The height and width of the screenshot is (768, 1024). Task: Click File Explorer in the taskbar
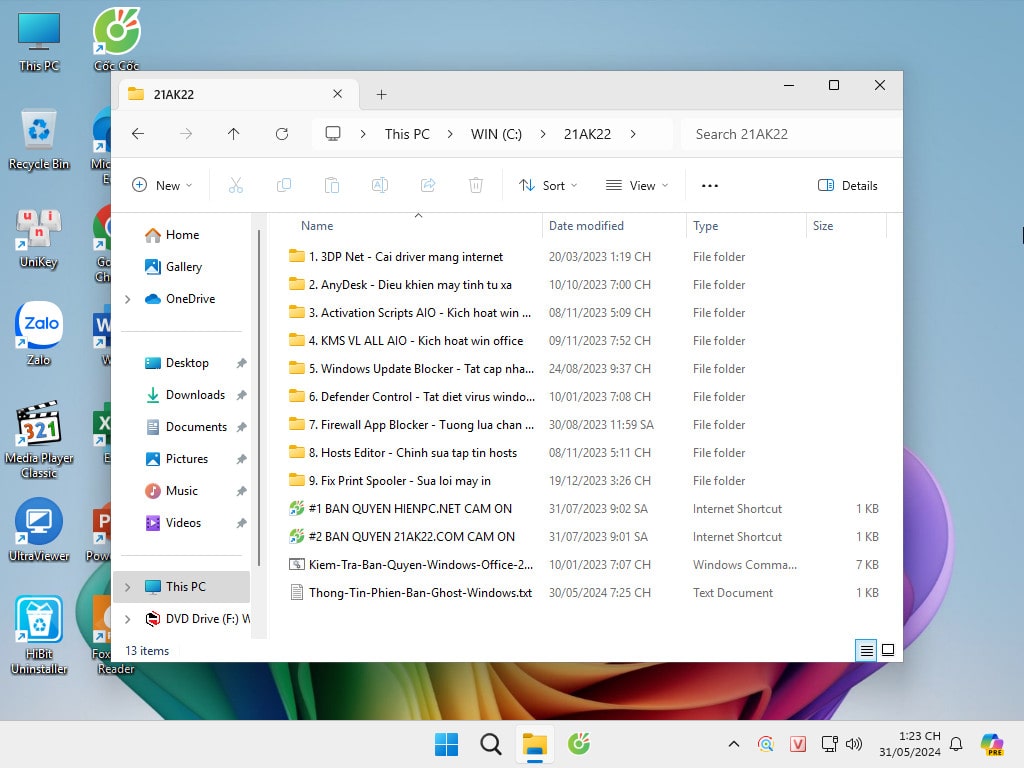coord(534,744)
